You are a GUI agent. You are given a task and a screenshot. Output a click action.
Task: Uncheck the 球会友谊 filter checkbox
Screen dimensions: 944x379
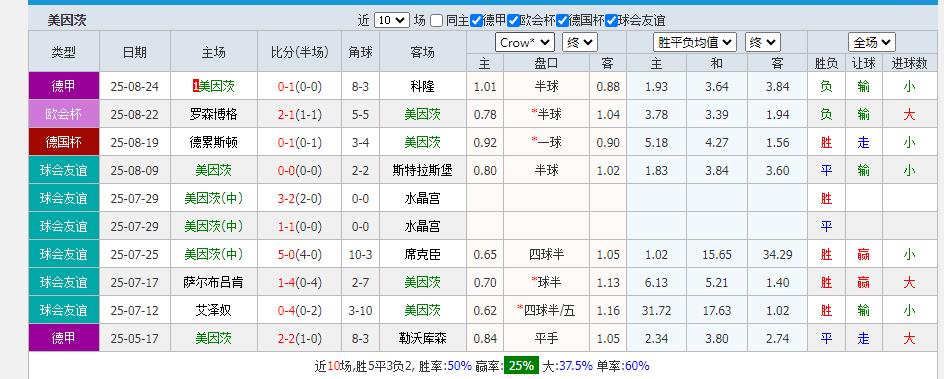tap(612, 20)
